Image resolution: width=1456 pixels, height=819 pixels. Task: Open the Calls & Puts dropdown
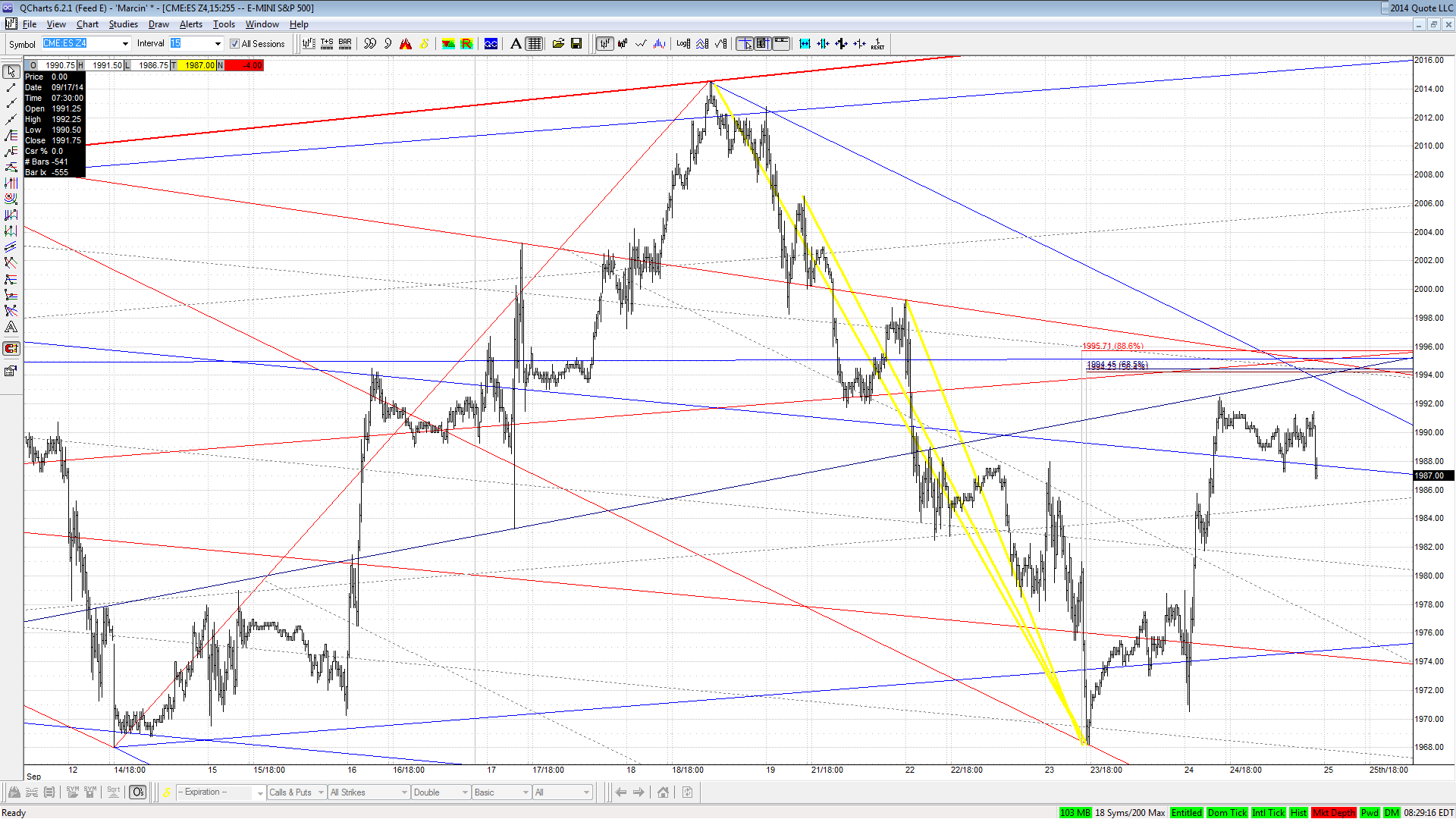point(297,792)
